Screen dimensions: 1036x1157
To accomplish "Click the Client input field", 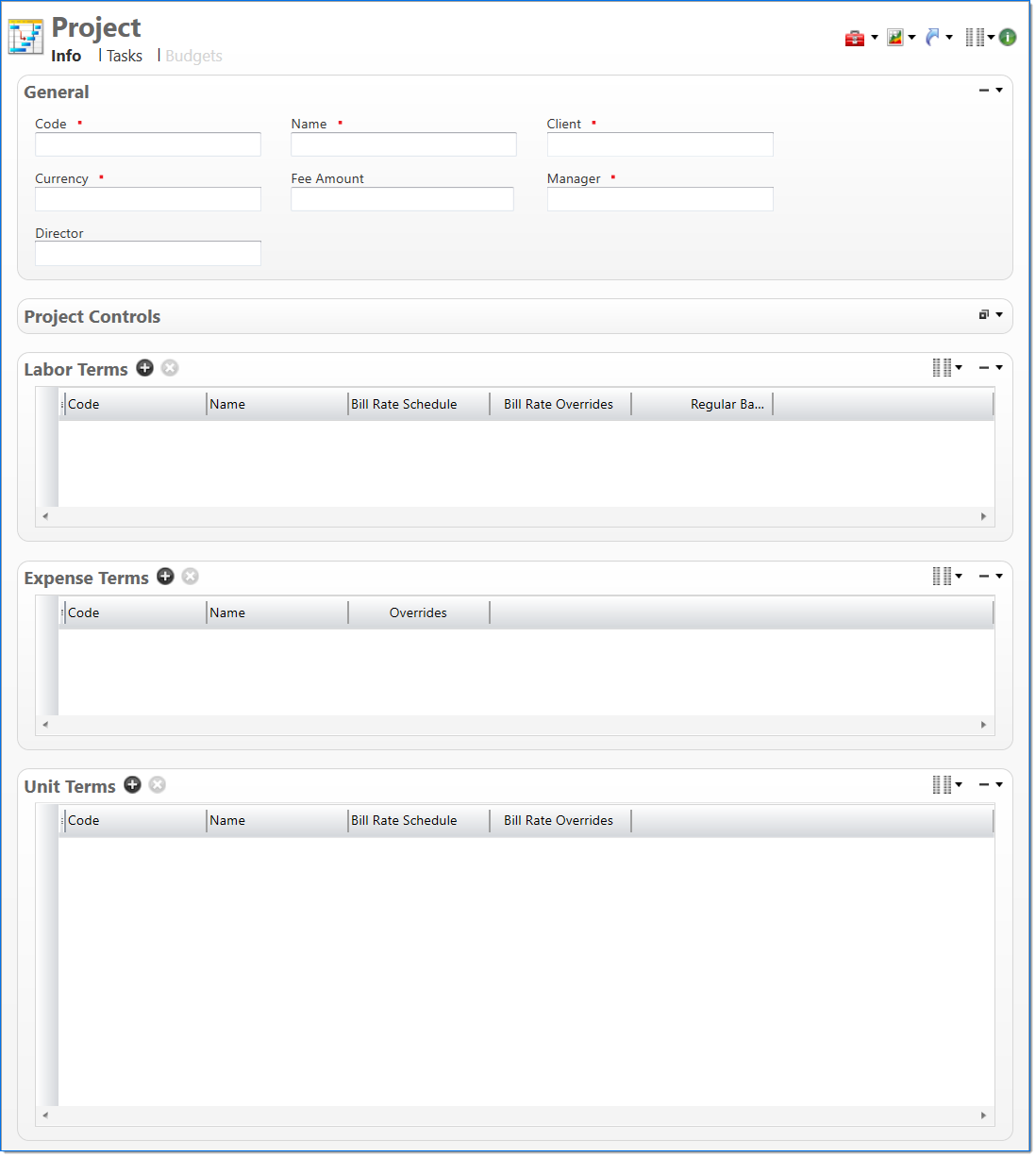I will click(660, 144).
